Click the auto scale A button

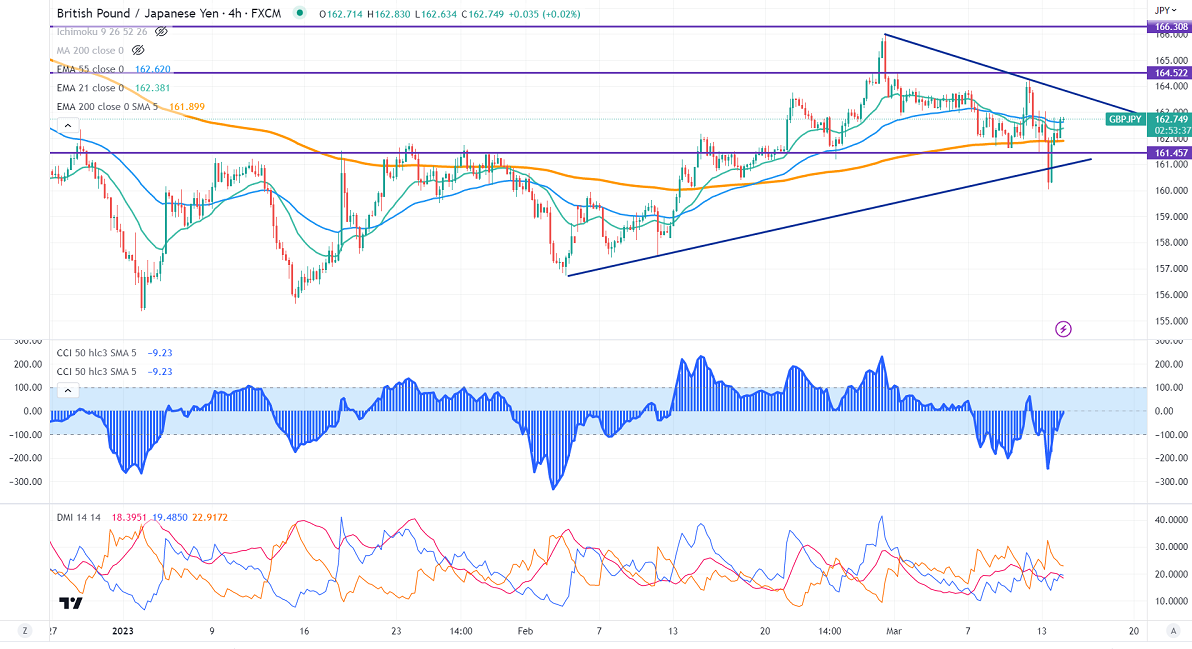1172,631
